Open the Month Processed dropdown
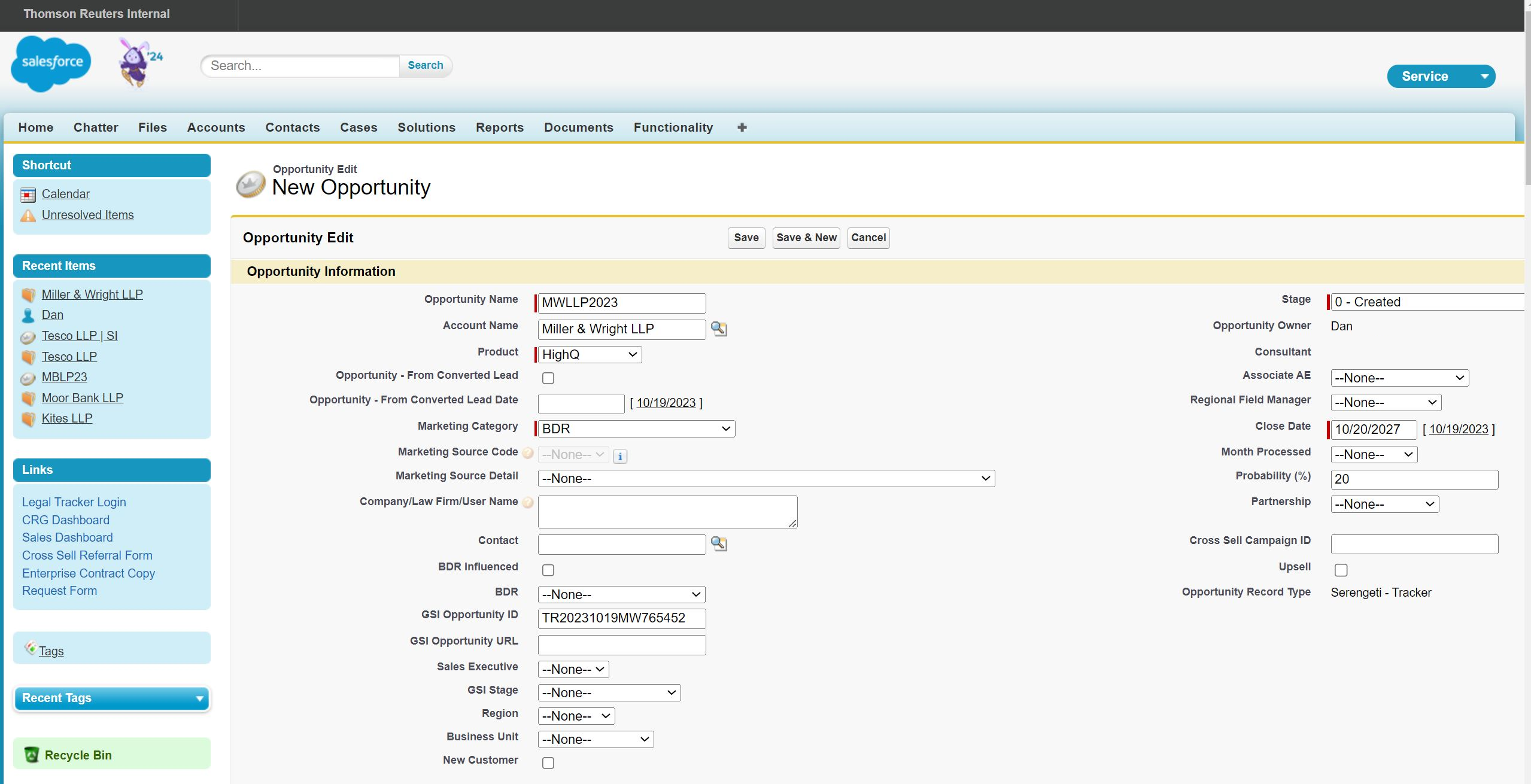1531x784 pixels. [1374, 455]
